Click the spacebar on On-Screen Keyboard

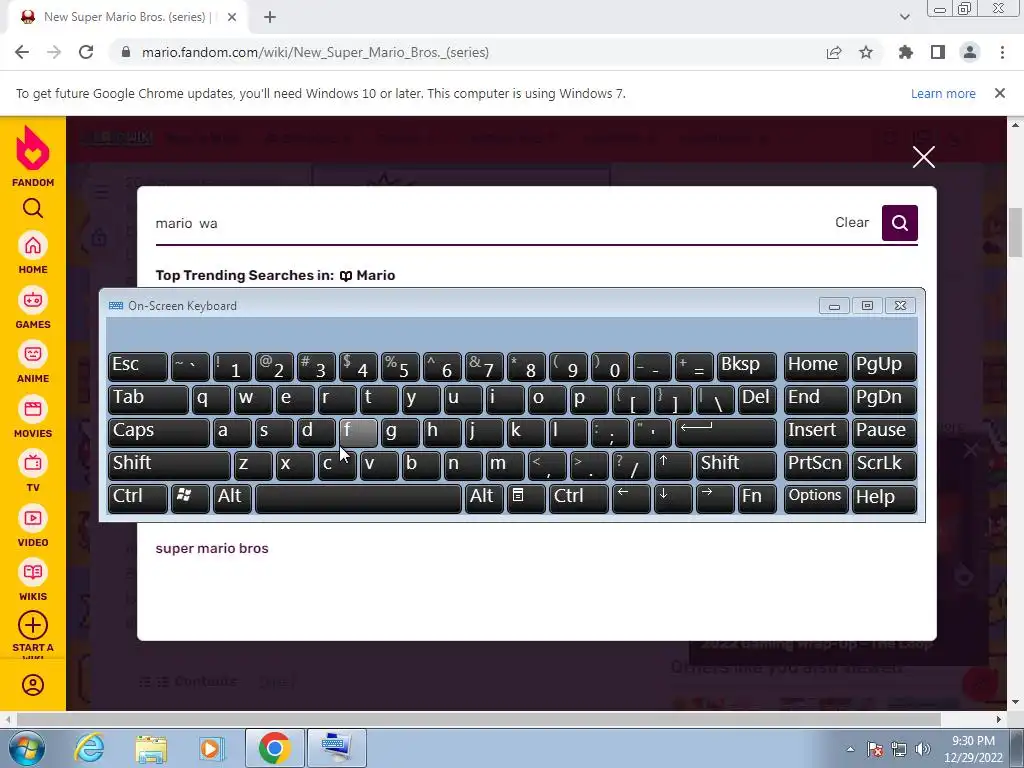pos(358,498)
